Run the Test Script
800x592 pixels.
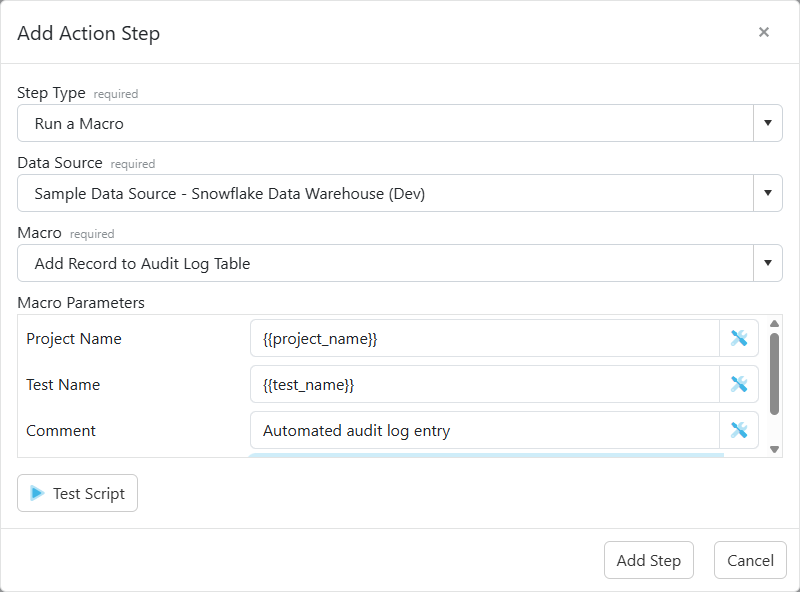coord(77,492)
